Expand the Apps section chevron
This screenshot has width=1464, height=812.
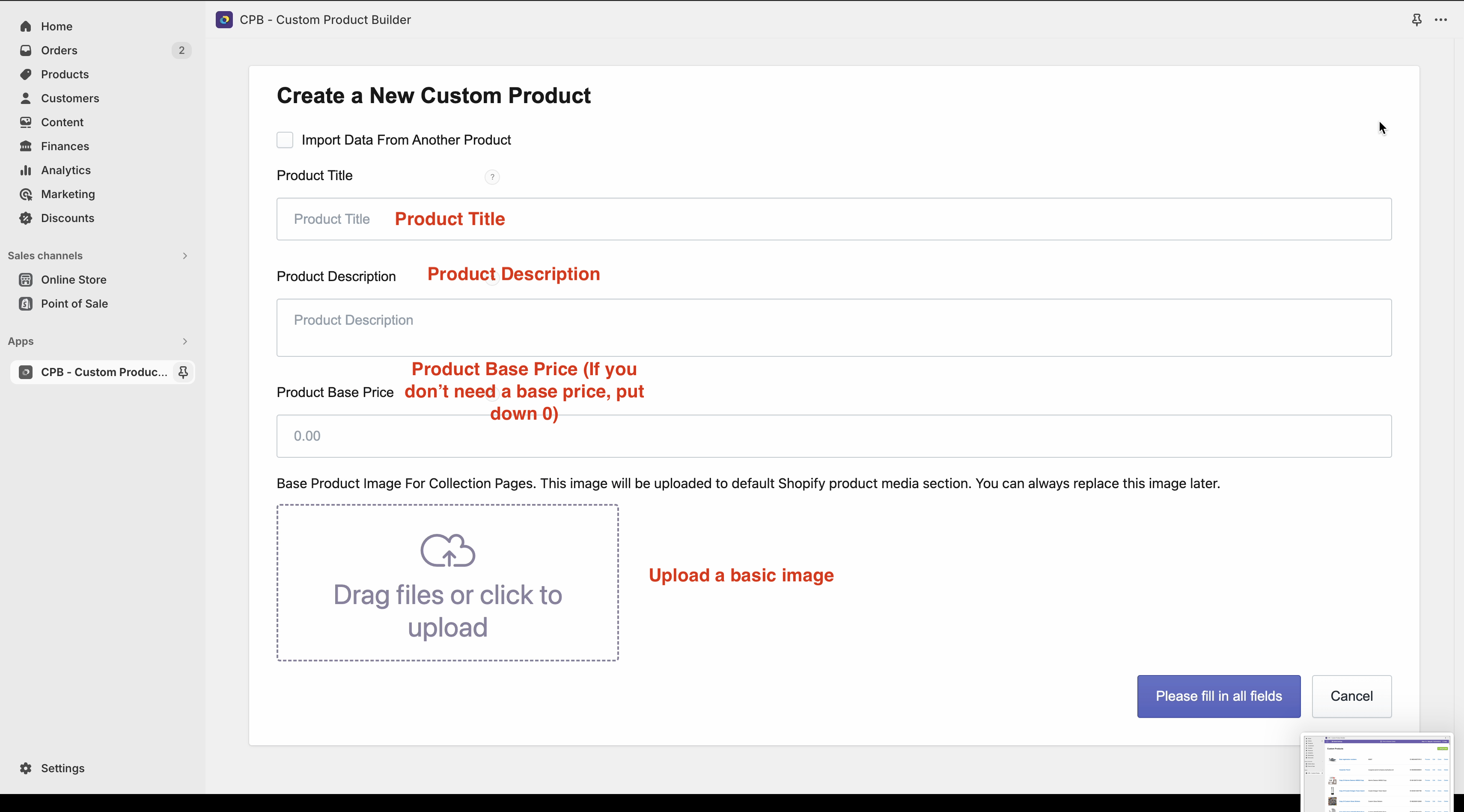(184, 341)
